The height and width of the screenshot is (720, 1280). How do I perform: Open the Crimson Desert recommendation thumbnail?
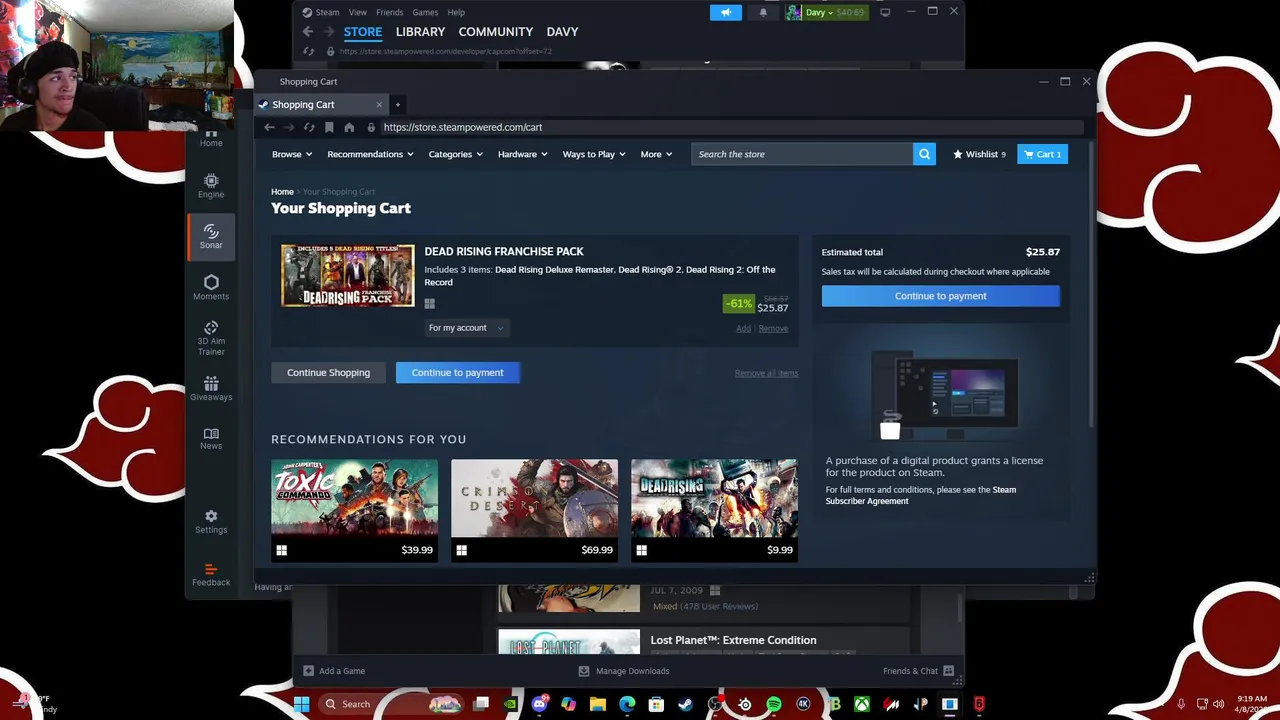coord(534,498)
